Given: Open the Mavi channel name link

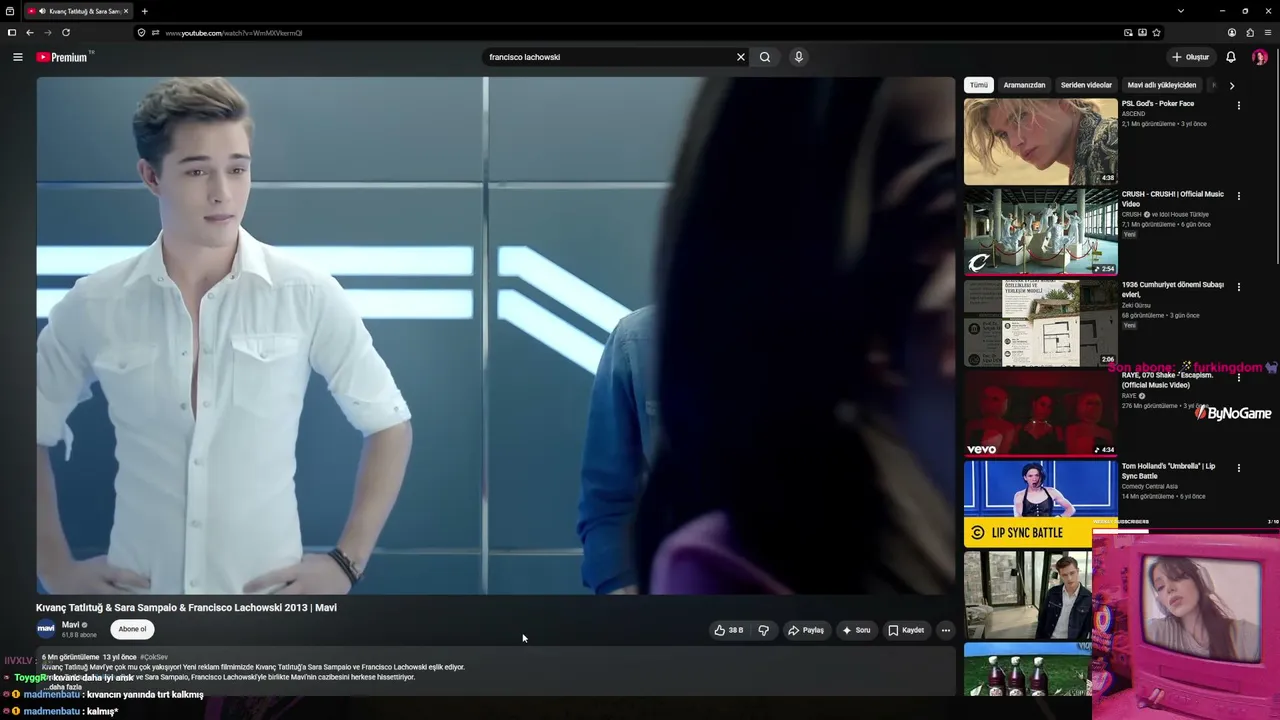Looking at the screenshot, I should click(x=70, y=625).
